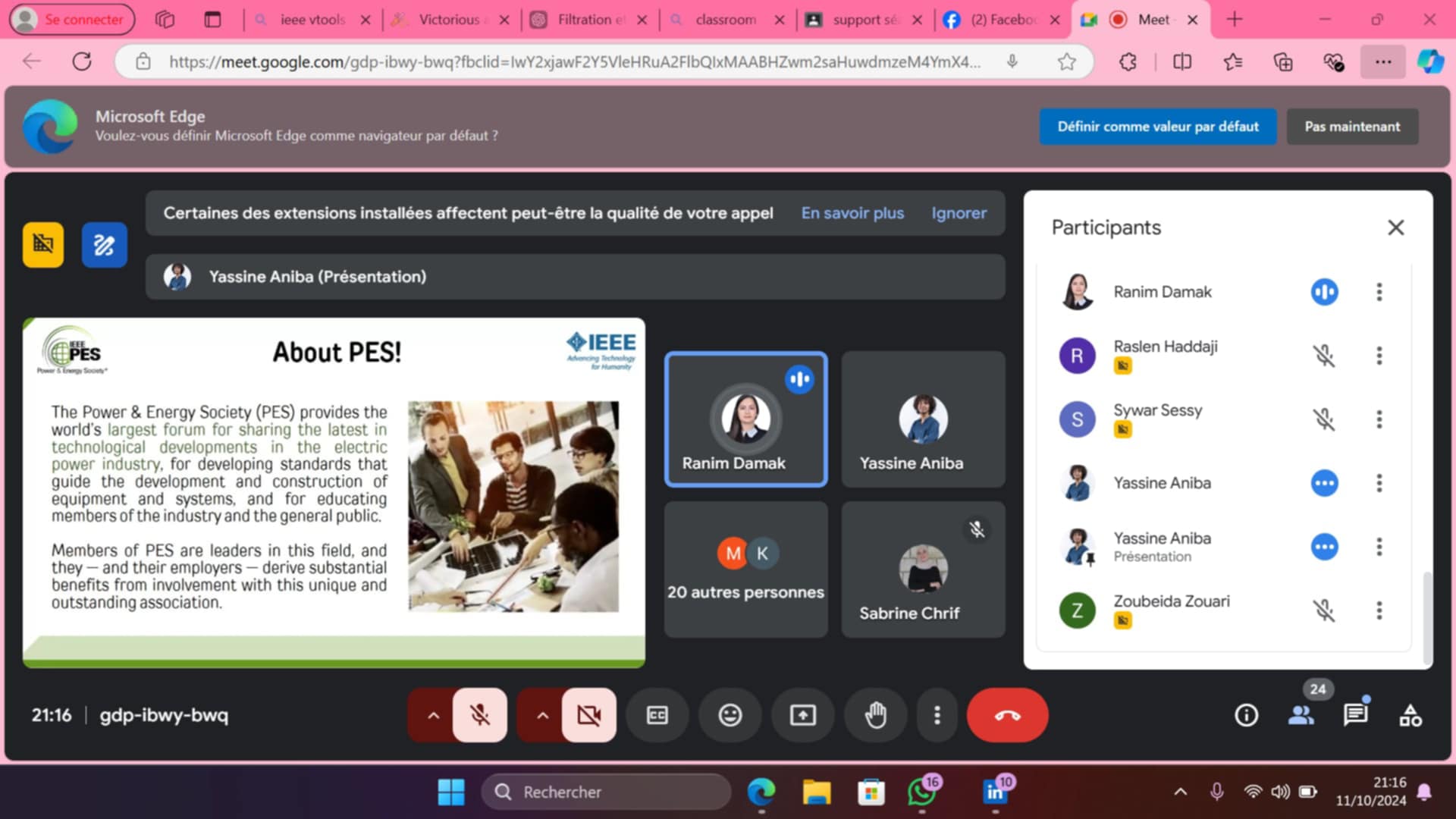The height and width of the screenshot is (819, 1456).
Task: Reload the page with refresh icon
Action: 82,61
